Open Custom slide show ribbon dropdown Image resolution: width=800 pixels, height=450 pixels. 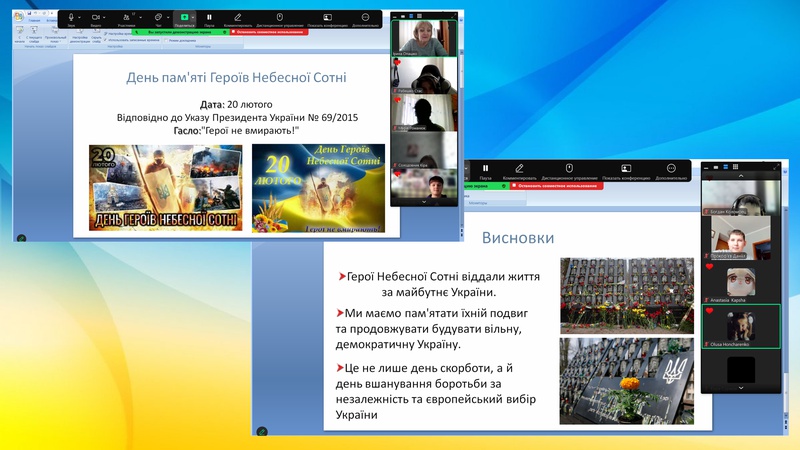55,34
